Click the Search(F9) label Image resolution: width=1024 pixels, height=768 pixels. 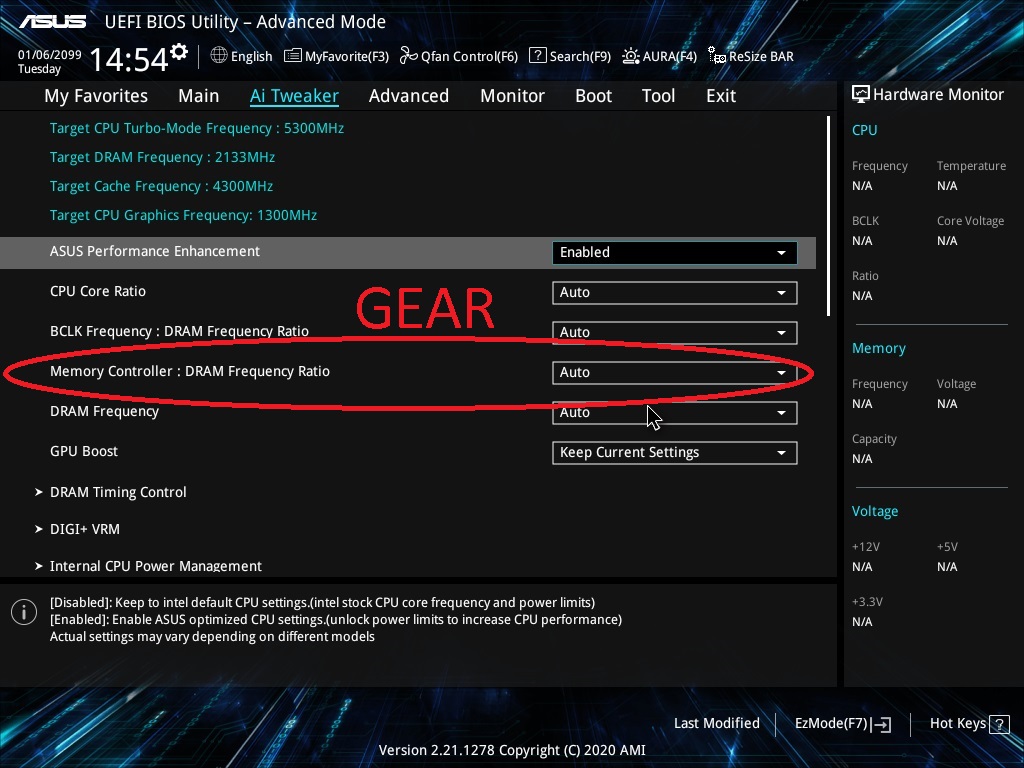(x=580, y=57)
